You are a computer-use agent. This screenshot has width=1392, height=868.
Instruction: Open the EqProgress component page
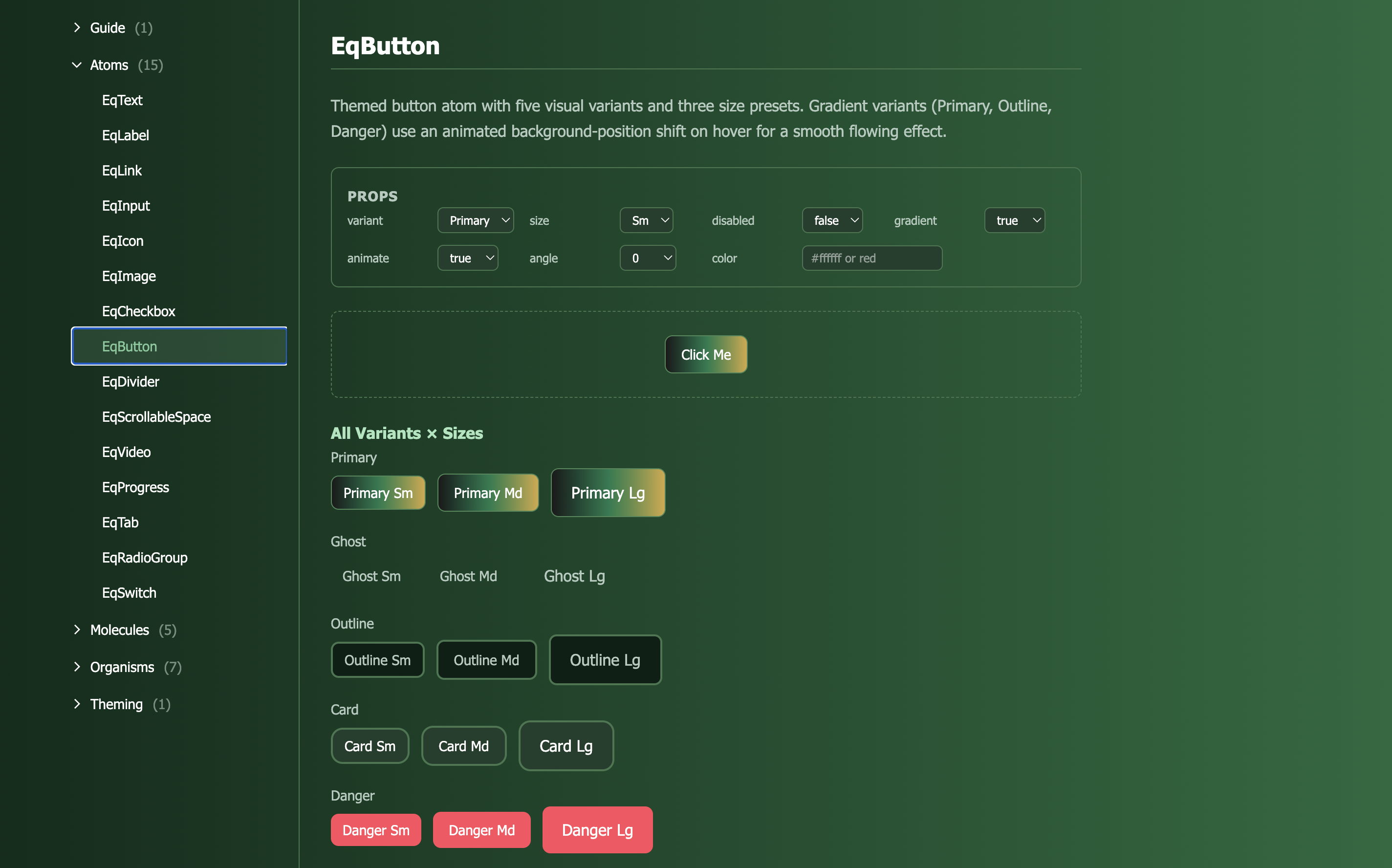tap(135, 487)
